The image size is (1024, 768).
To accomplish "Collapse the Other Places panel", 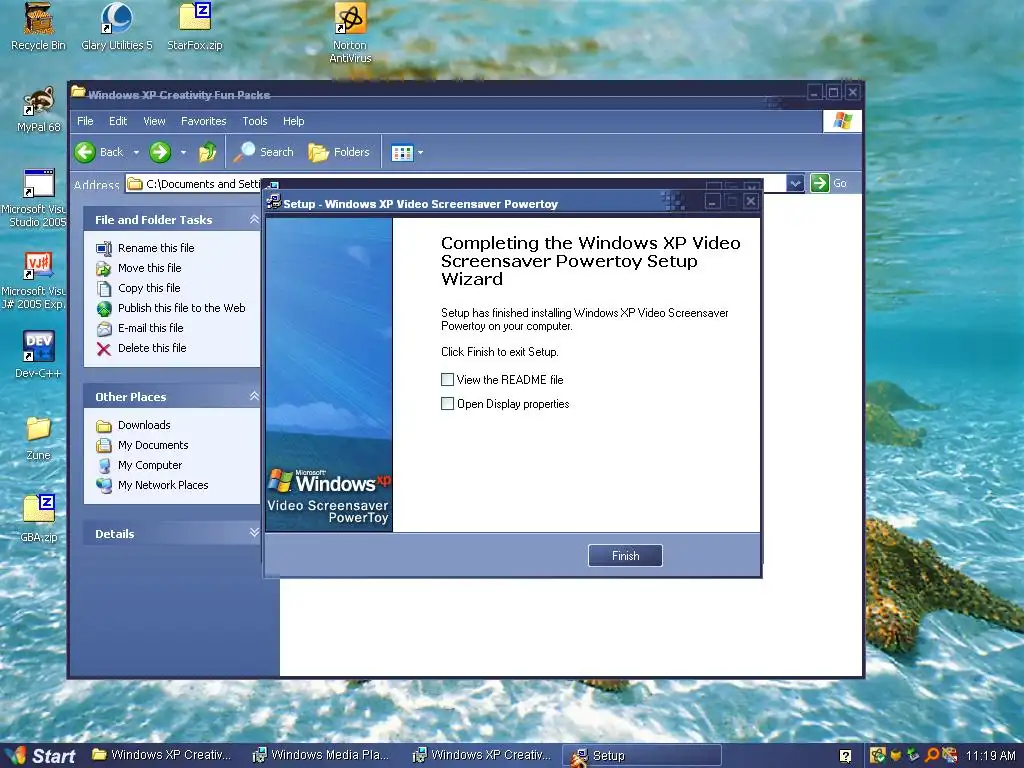I will click(x=254, y=396).
